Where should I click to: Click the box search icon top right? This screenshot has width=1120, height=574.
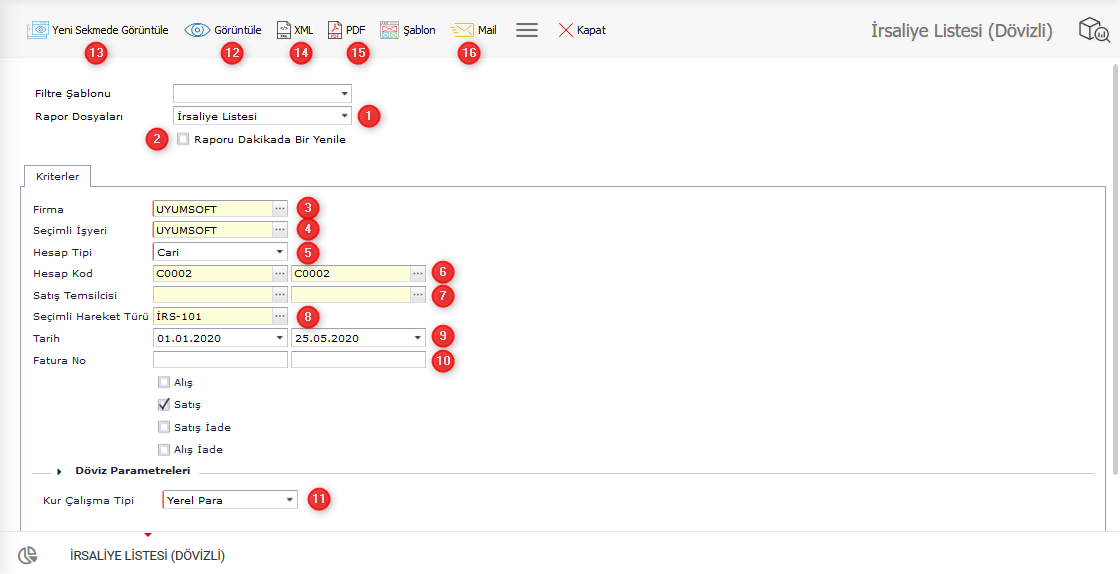1093,31
